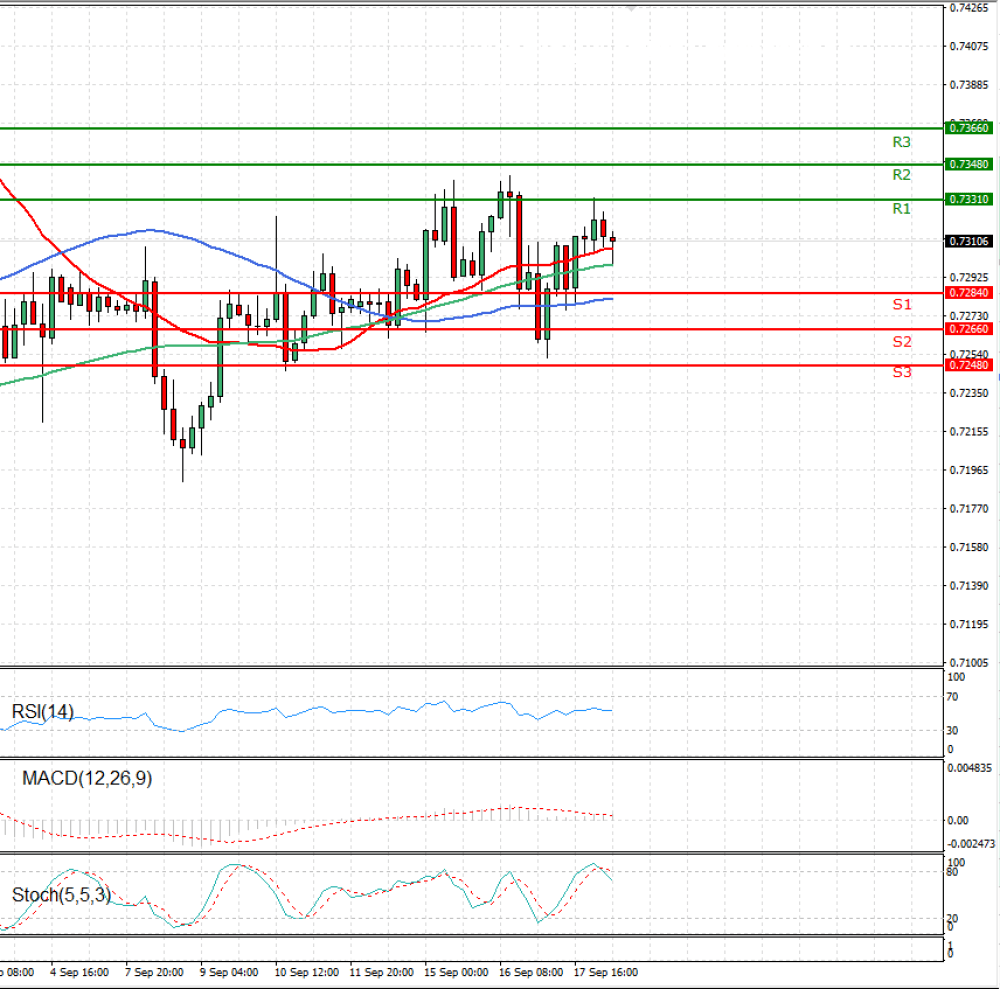Click the 15 Sep 00:00 time label
Image resolution: width=1000 pixels, height=989 pixels.
tap(456, 972)
